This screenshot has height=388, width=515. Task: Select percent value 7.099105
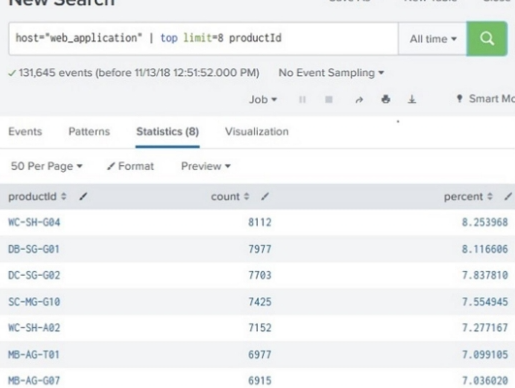pyautogui.click(x=485, y=355)
